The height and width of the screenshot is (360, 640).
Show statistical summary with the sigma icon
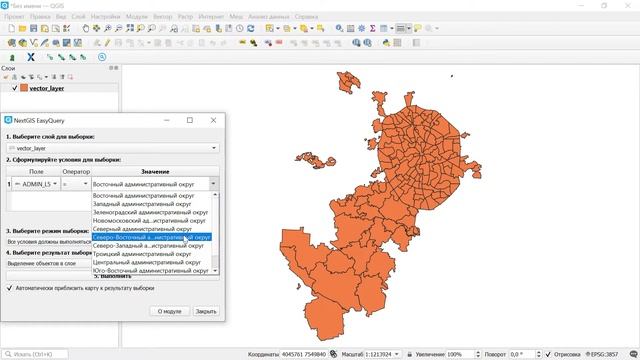pos(372,28)
